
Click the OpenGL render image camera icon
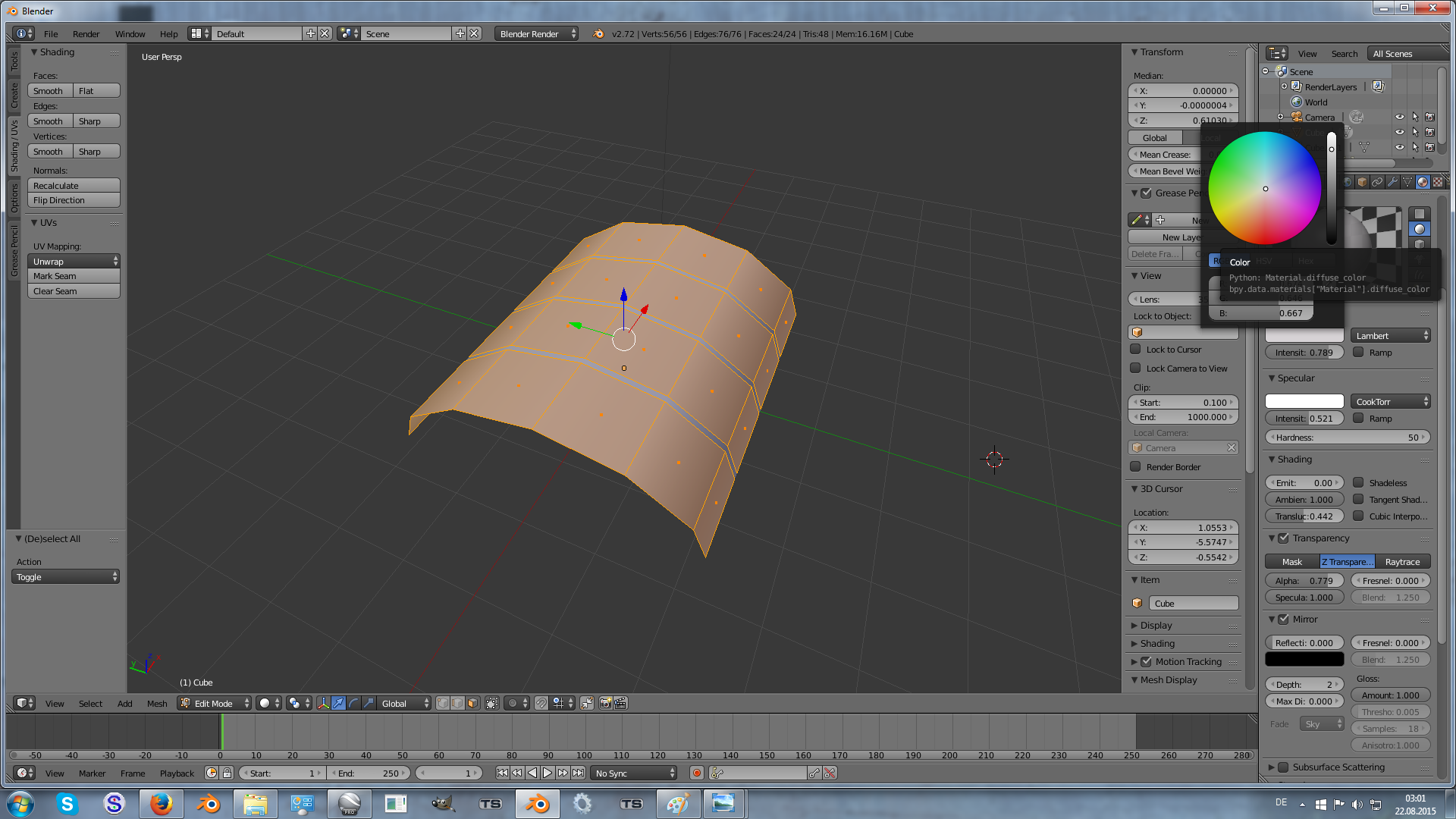point(605,704)
